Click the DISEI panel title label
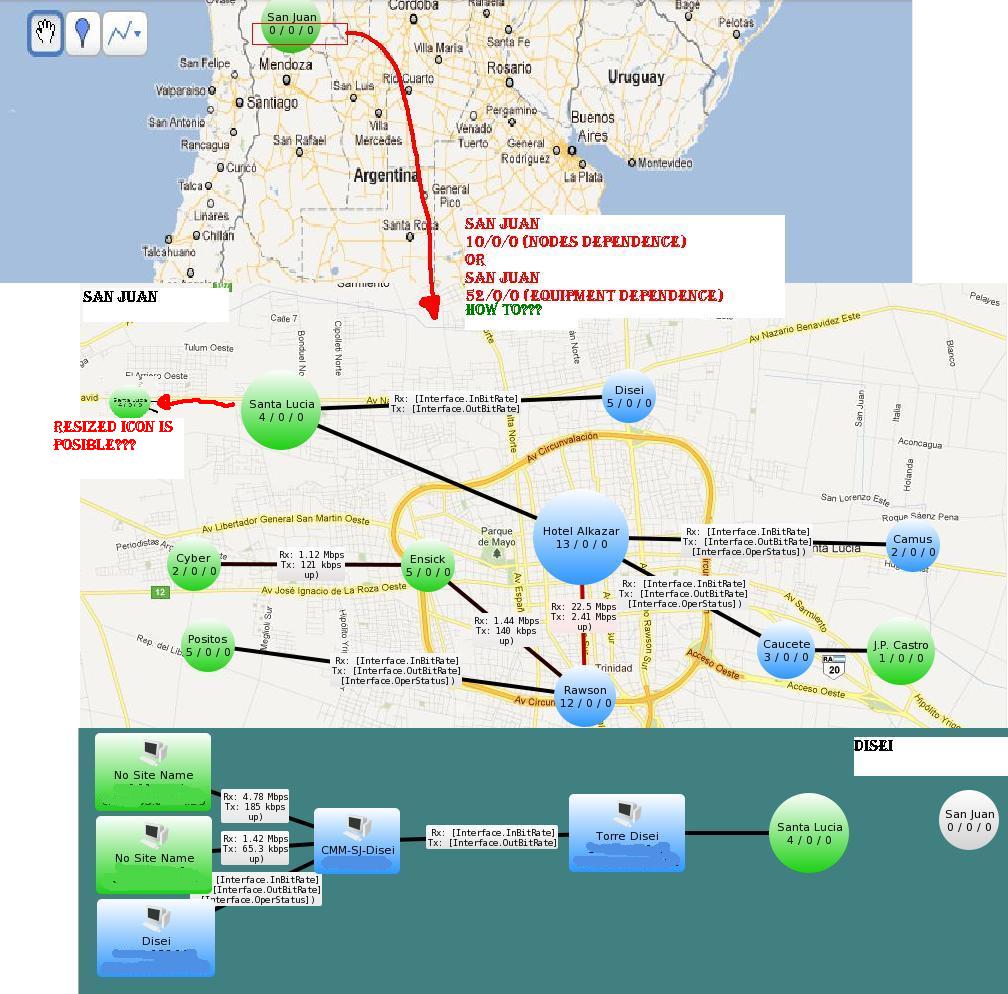The height and width of the screenshot is (994, 1008). coord(874,745)
